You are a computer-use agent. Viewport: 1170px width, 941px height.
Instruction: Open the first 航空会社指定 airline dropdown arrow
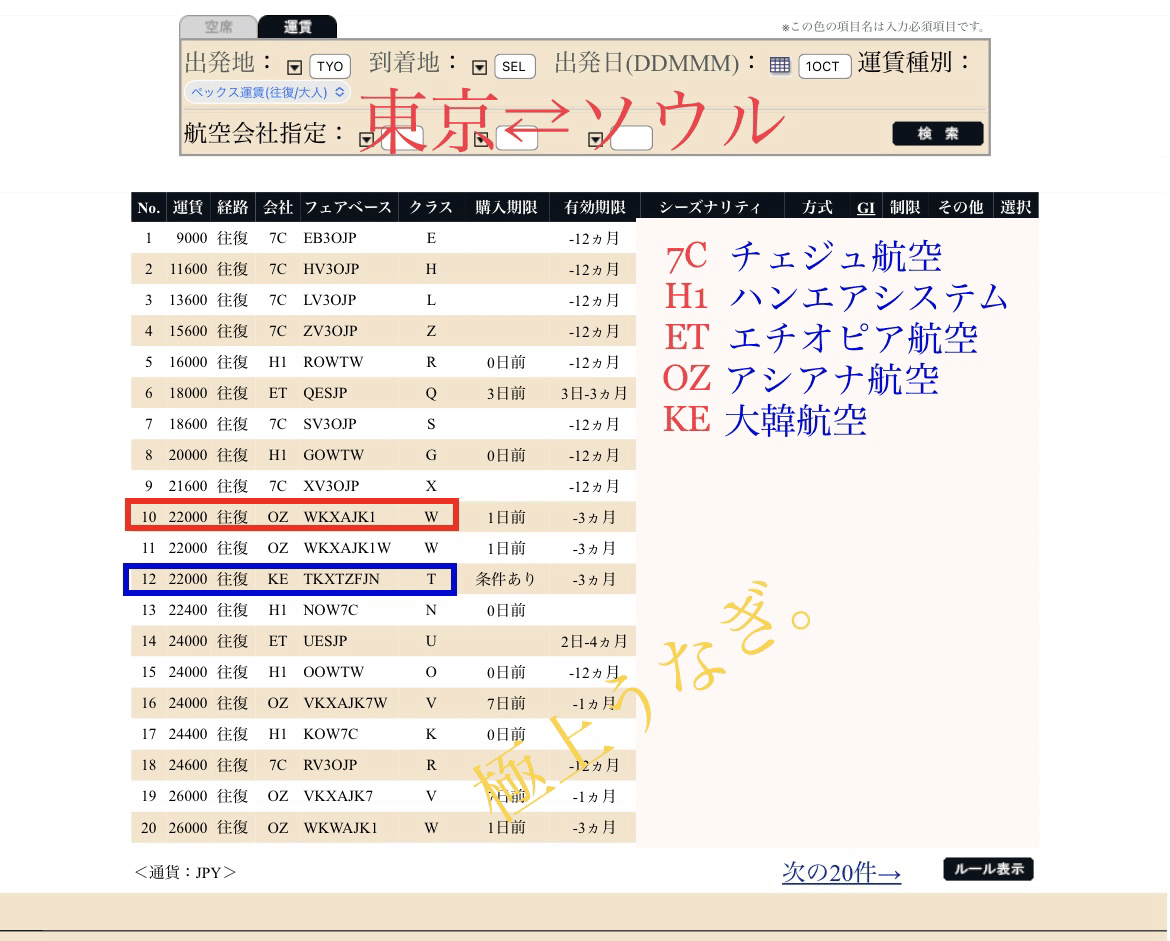tap(366, 140)
